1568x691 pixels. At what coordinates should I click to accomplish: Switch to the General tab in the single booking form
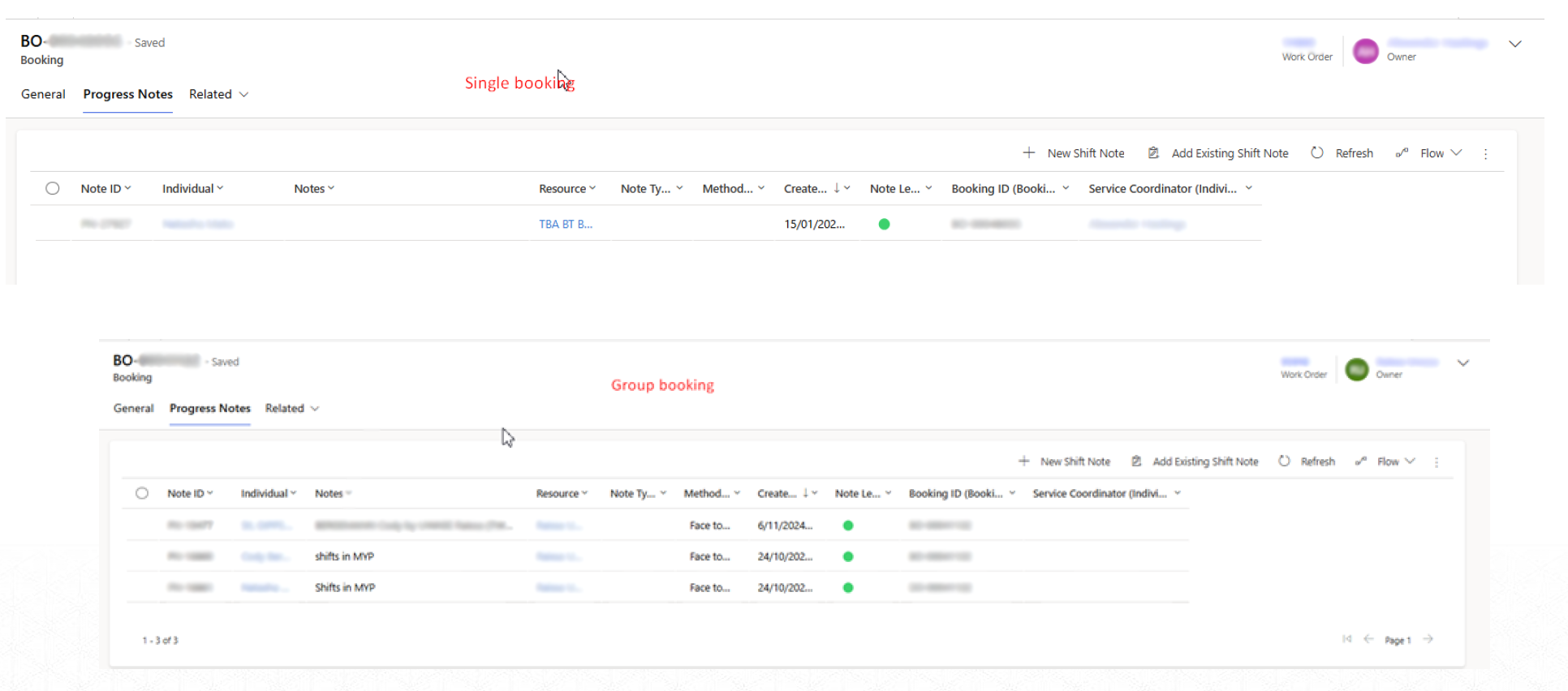click(43, 94)
